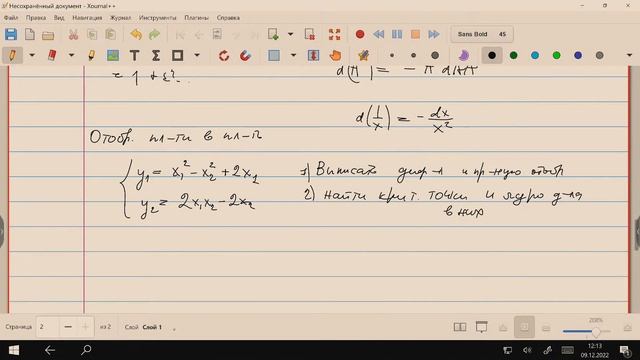Screen dimensions: 640x360
Task: Choose the fine line thickness
Action: click(x=392, y=56)
